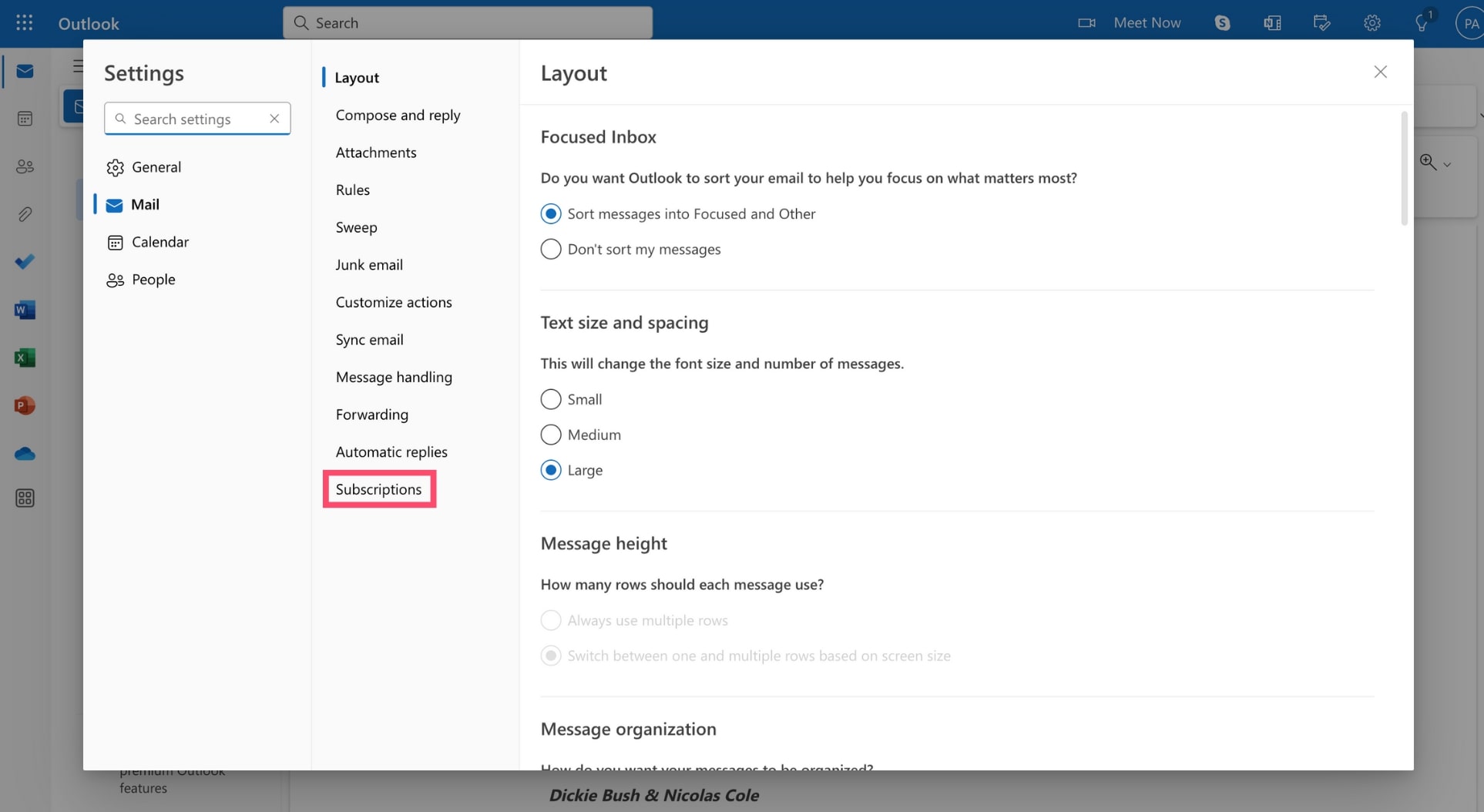This screenshot has height=812, width=1484.
Task: Click the Search settings input field
Action: (197, 119)
